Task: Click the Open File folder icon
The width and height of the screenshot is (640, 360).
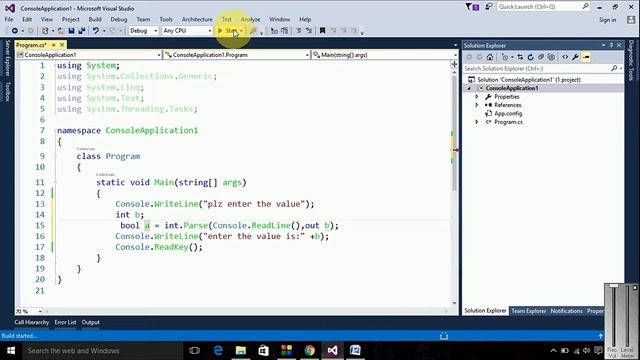Action: click(x=60, y=31)
